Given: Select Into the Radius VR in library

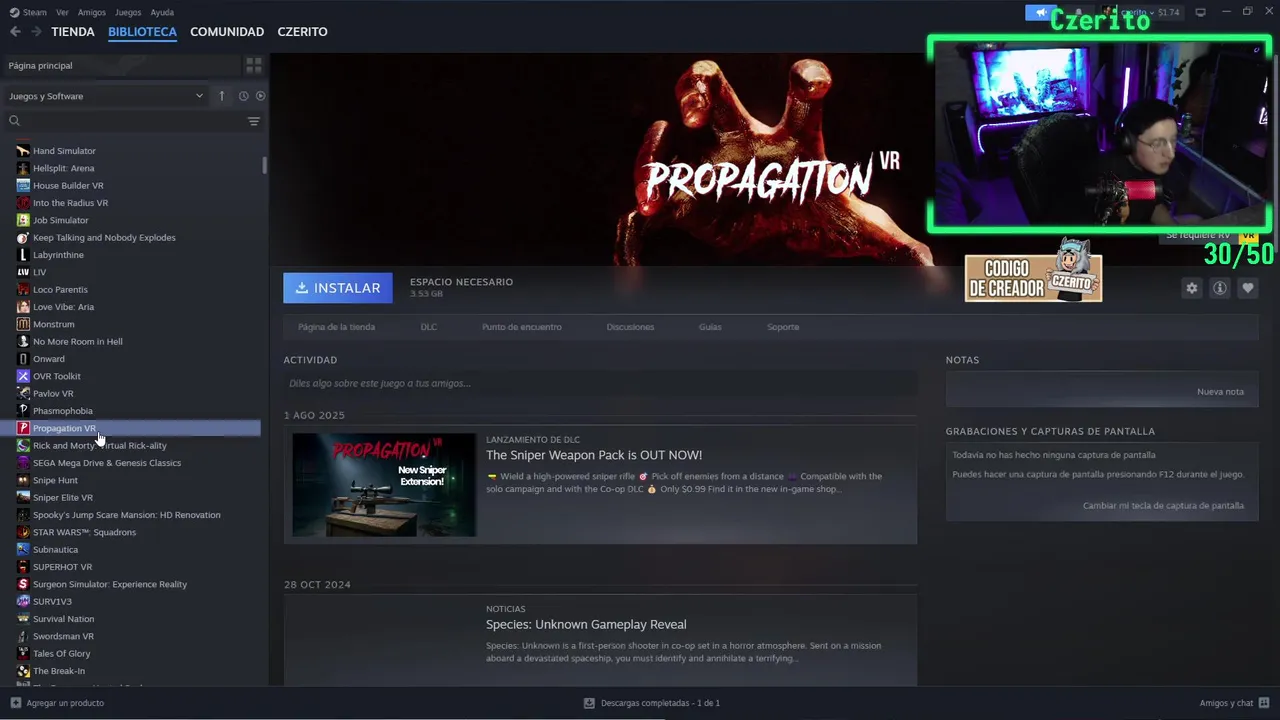Looking at the screenshot, I should (x=70, y=203).
